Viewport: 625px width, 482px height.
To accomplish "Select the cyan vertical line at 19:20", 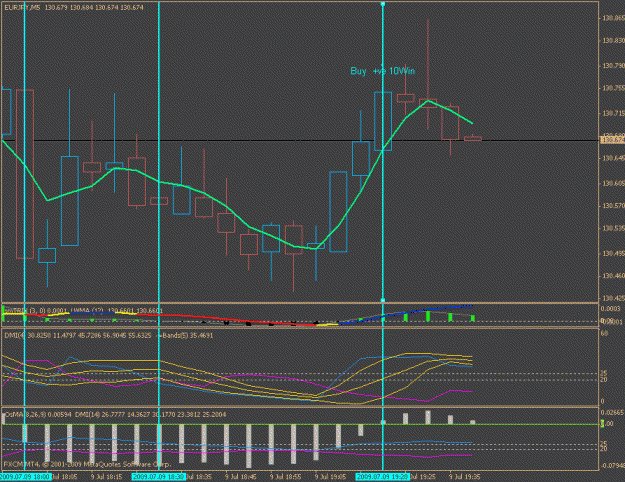I will point(383,151).
